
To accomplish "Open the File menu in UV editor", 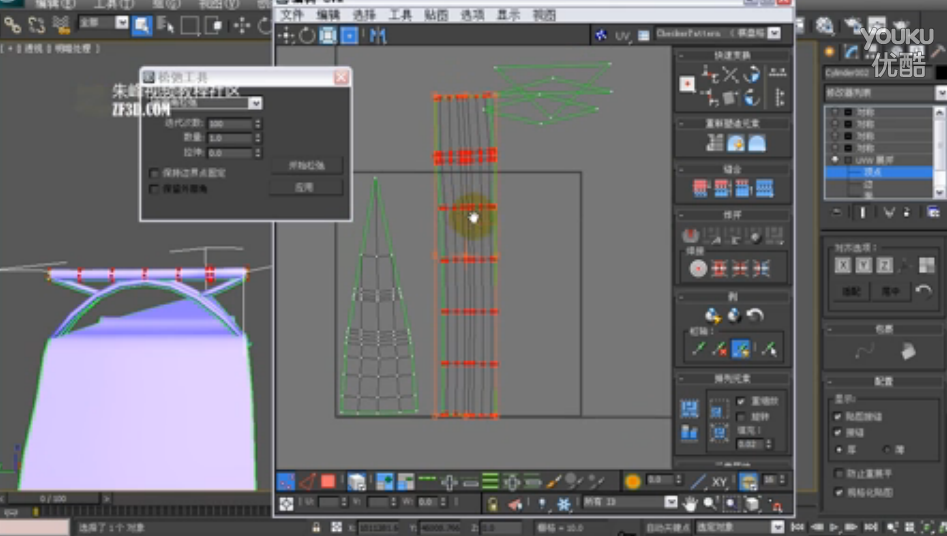I will (x=291, y=15).
